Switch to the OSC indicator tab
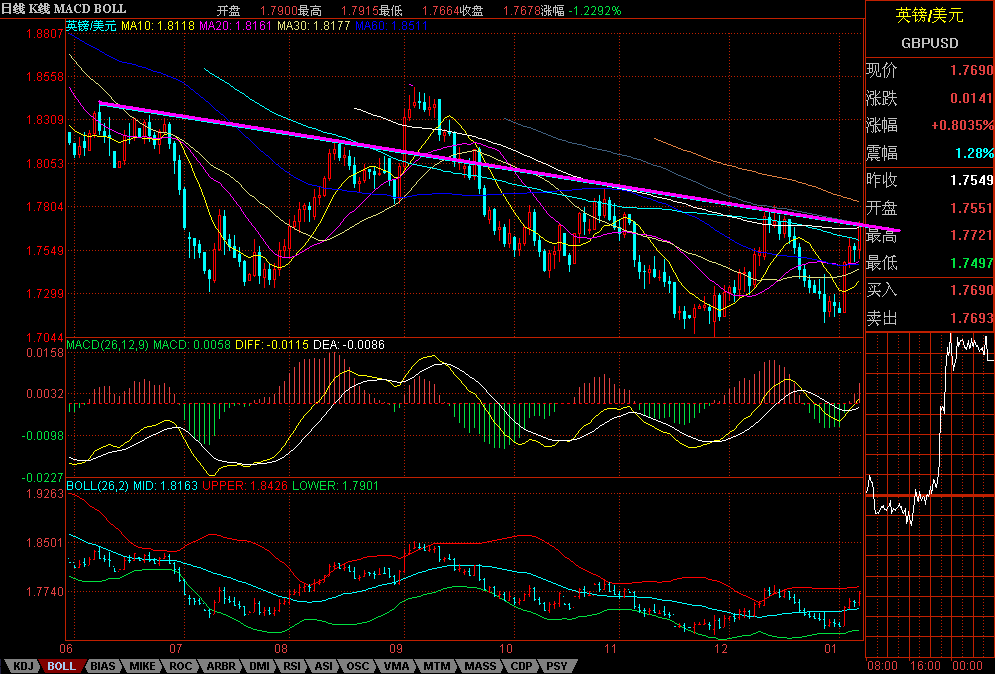This screenshot has height=674, width=995. click(357, 666)
